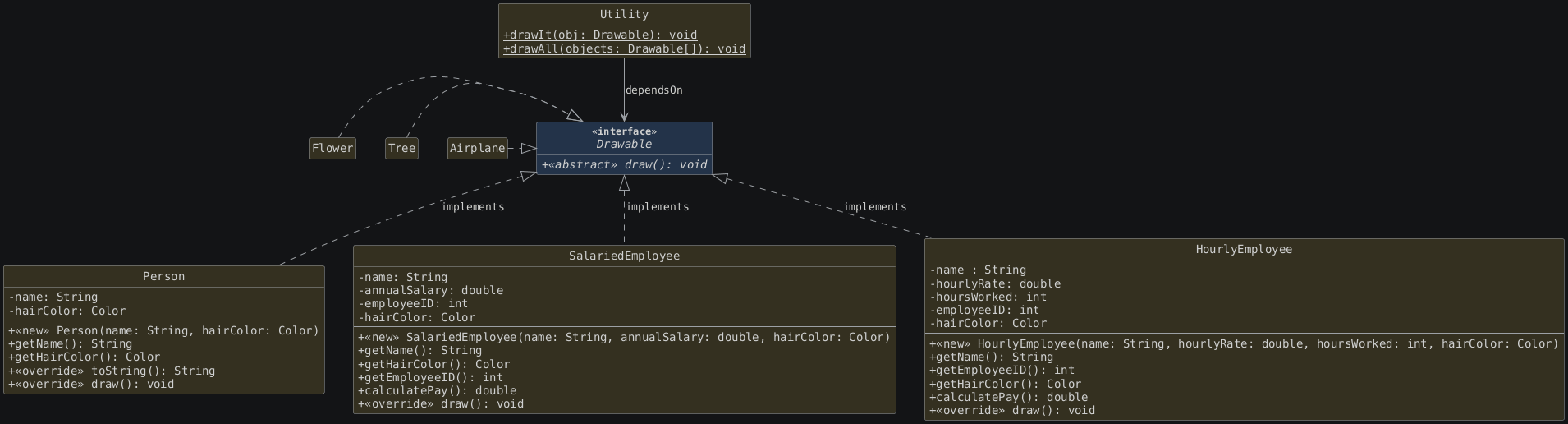The width and height of the screenshot is (1568, 424).
Task: Click HourlyEmployee's getName(): String method
Action: click(991, 357)
